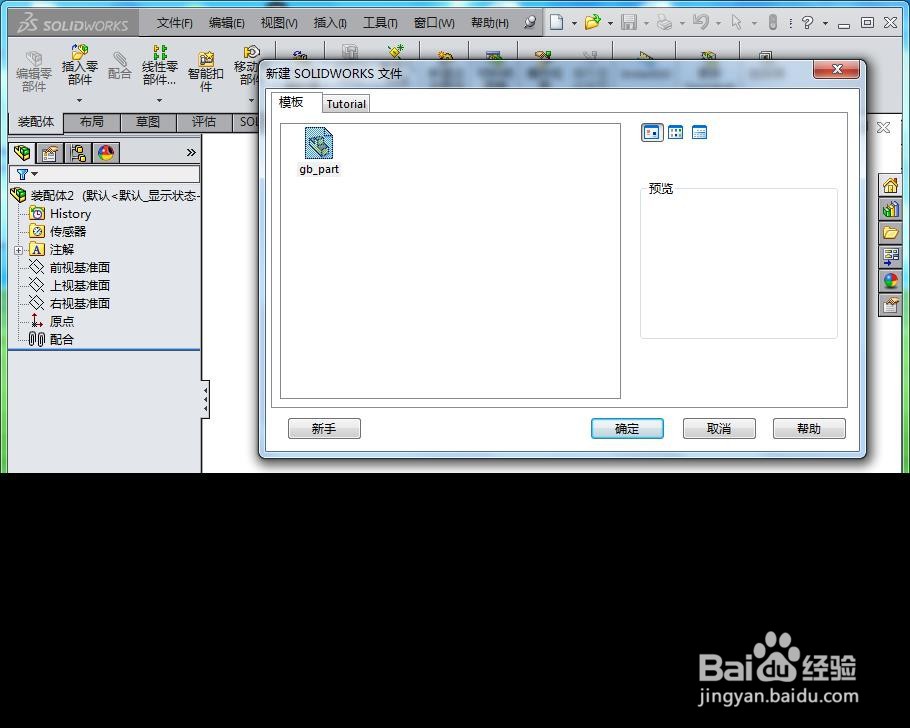Open Appearances color ball in task pane
This screenshot has height=728, width=910.
pyautogui.click(x=890, y=280)
